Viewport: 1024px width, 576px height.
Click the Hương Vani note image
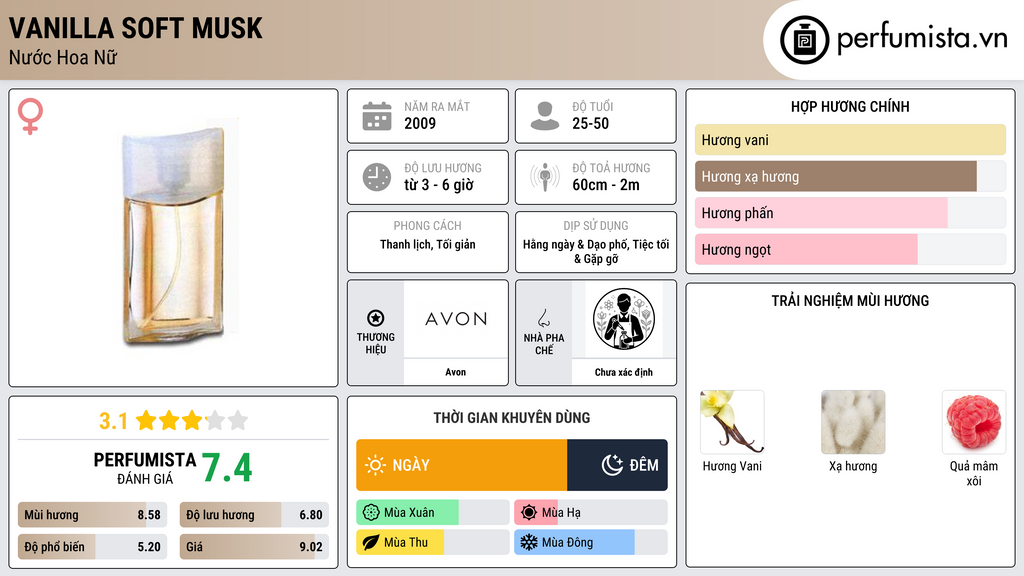[732, 422]
